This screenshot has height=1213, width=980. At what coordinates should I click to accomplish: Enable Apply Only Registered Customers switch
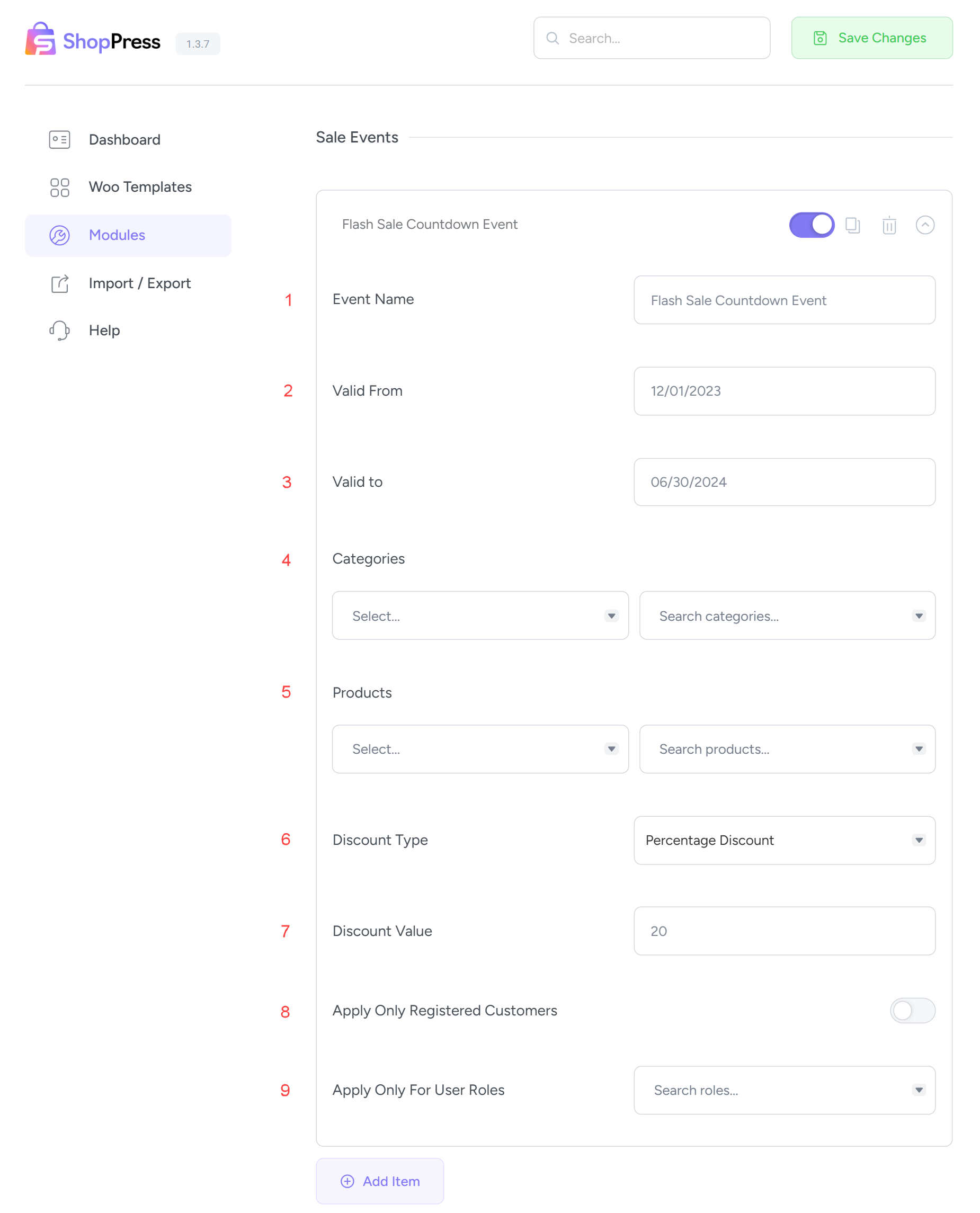(912, 1010)
